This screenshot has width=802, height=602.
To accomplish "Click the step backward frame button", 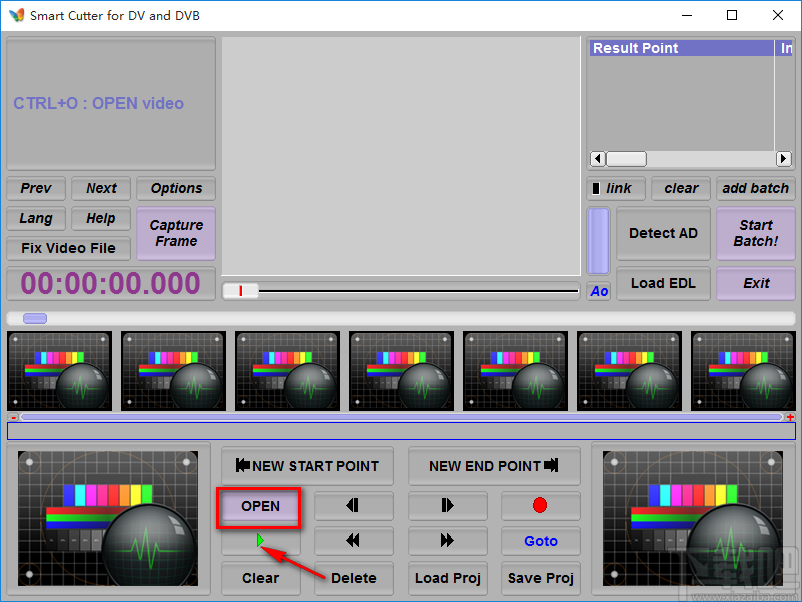I will [x=353, y=506].
